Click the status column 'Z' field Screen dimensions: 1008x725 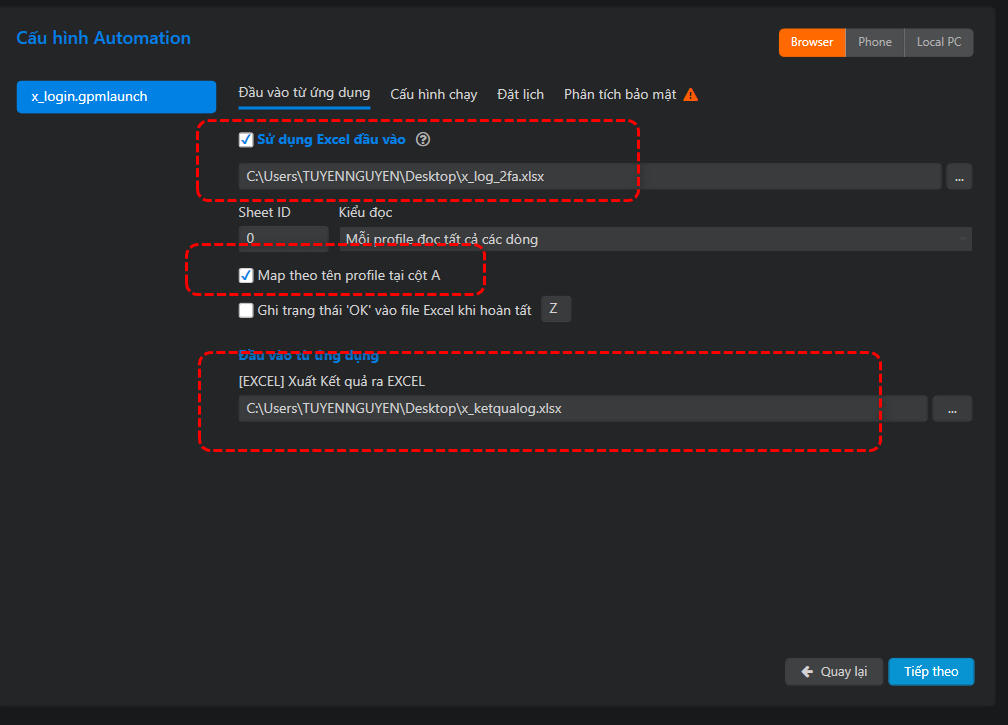(555, 309)
